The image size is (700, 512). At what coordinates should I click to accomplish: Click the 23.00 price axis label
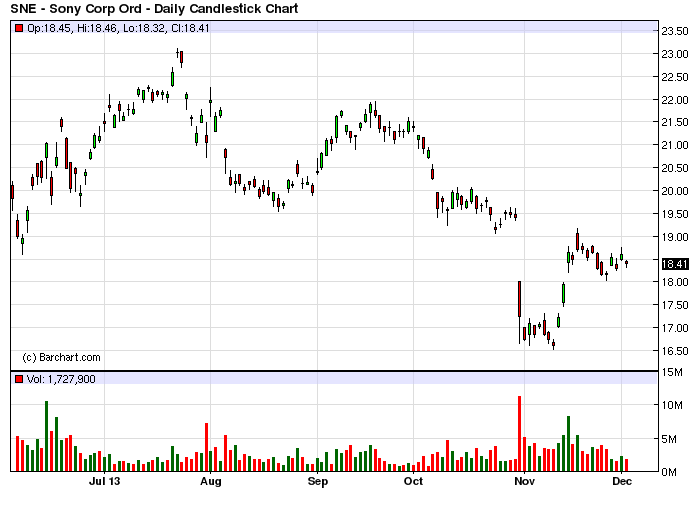click(x=675, y=54)
